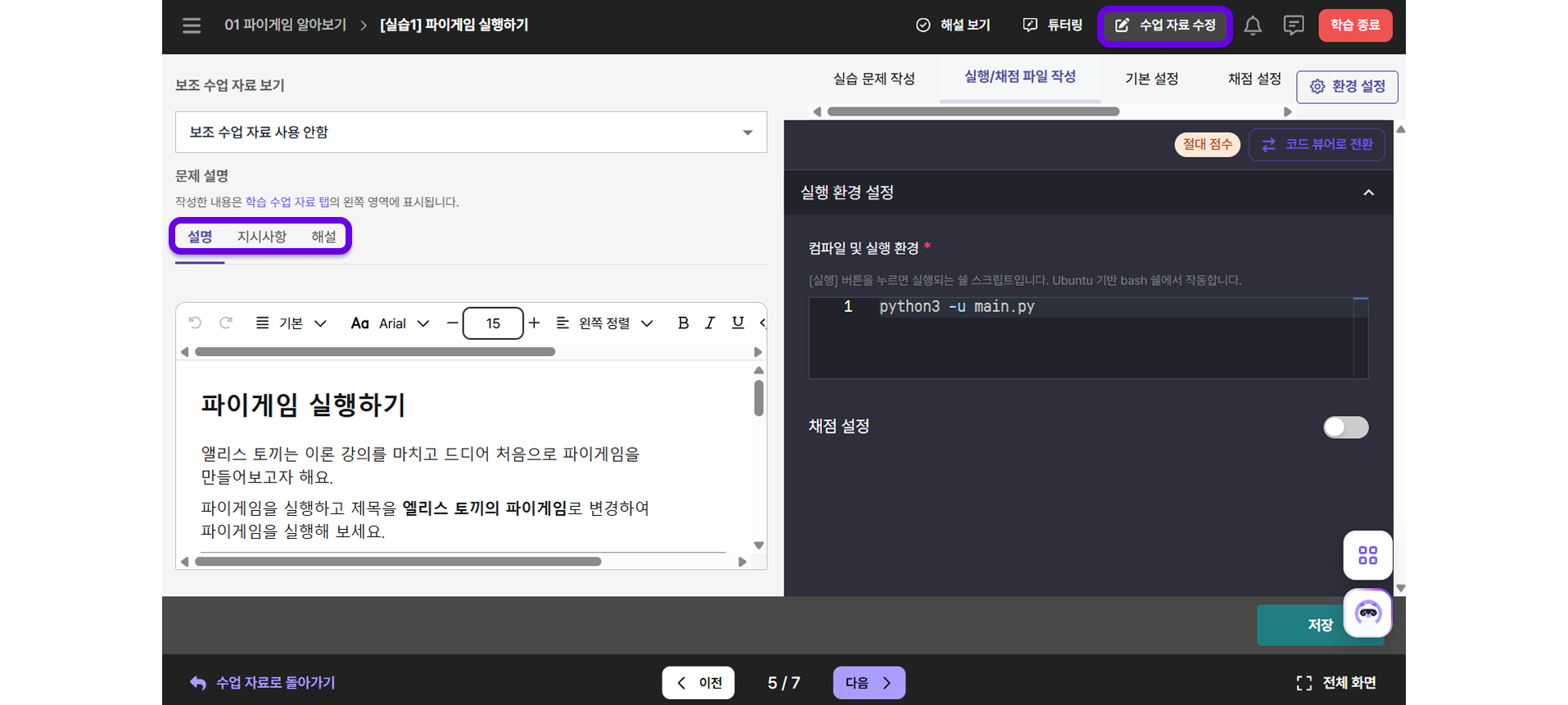The image size is (1568, 705).
Task: Click the font size input field
Action: tap(493, 323)
